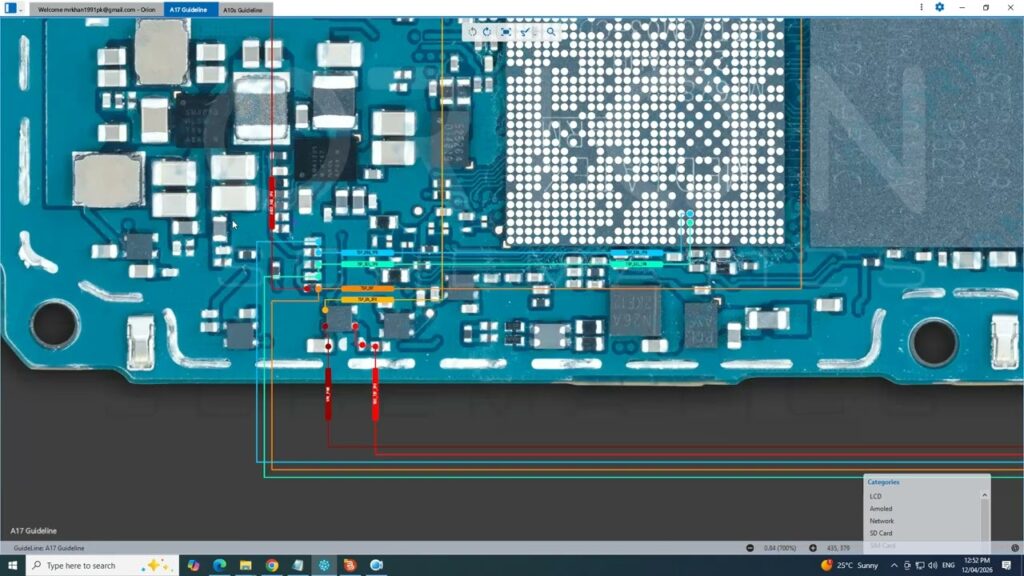
Task: Choose Amoled from the Categories list
Action: pyautogui.click(x=881, y=509)
